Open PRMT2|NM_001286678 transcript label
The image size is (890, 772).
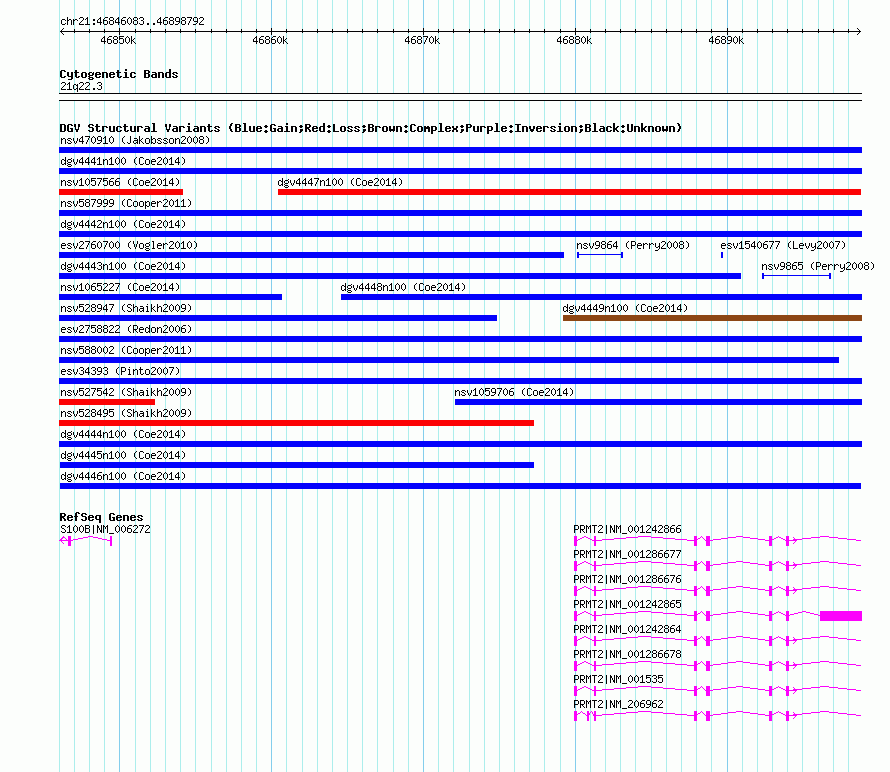point(627,654)
